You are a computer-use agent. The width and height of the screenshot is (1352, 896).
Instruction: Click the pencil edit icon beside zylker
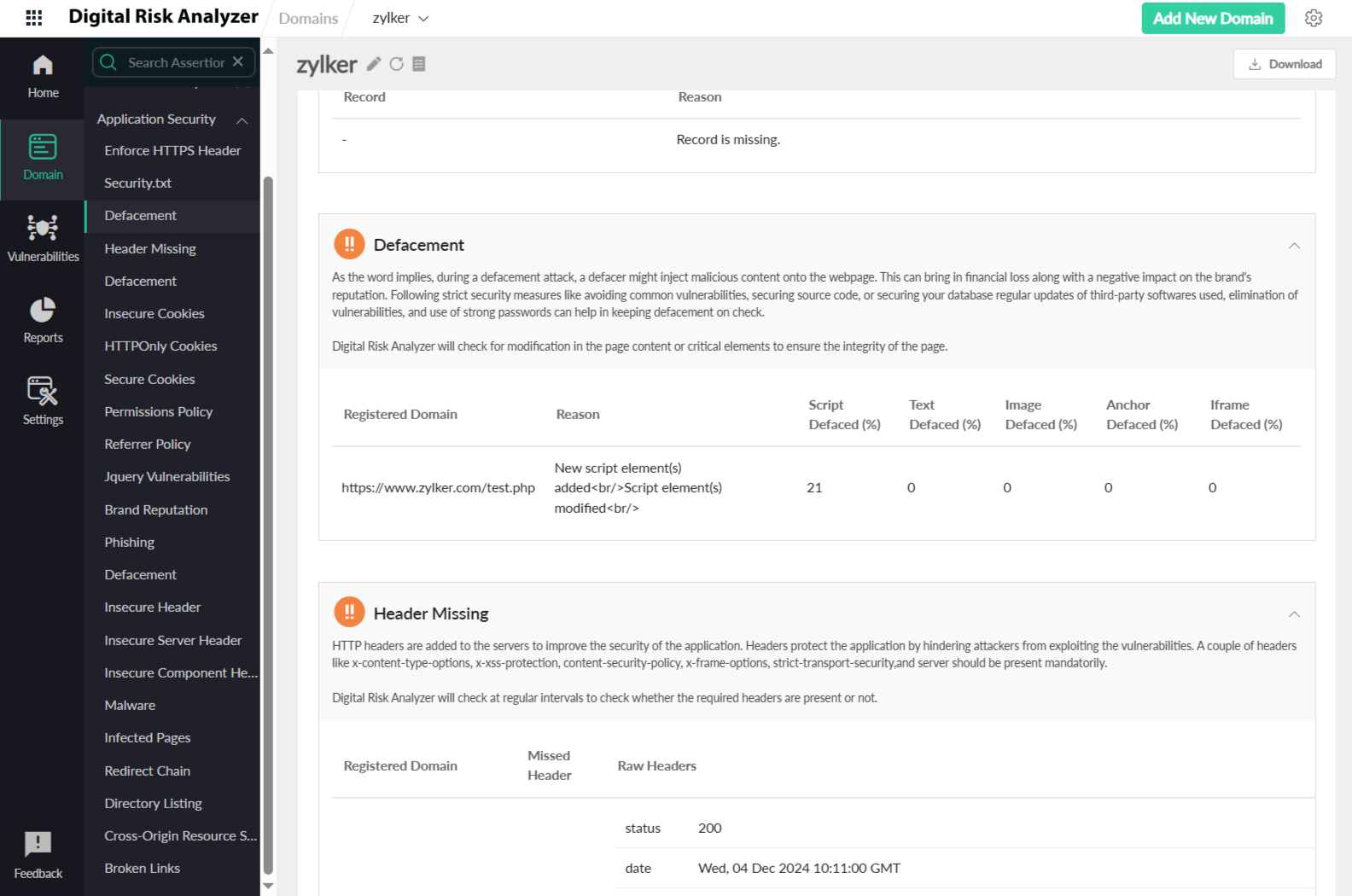coord(373,64)
